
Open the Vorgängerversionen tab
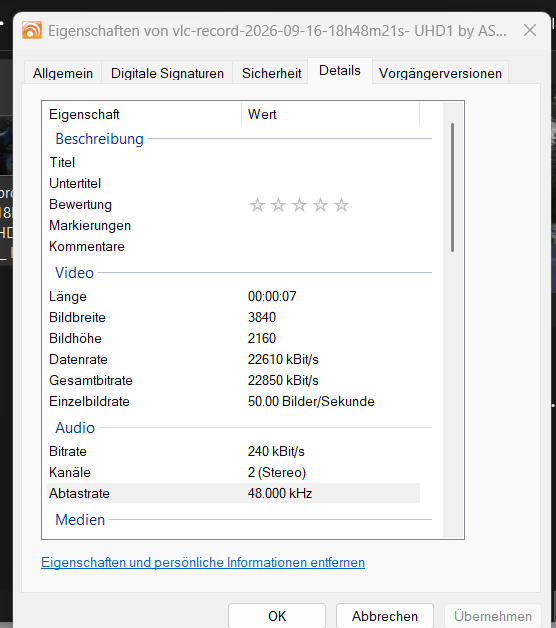[x=440, y=73]
